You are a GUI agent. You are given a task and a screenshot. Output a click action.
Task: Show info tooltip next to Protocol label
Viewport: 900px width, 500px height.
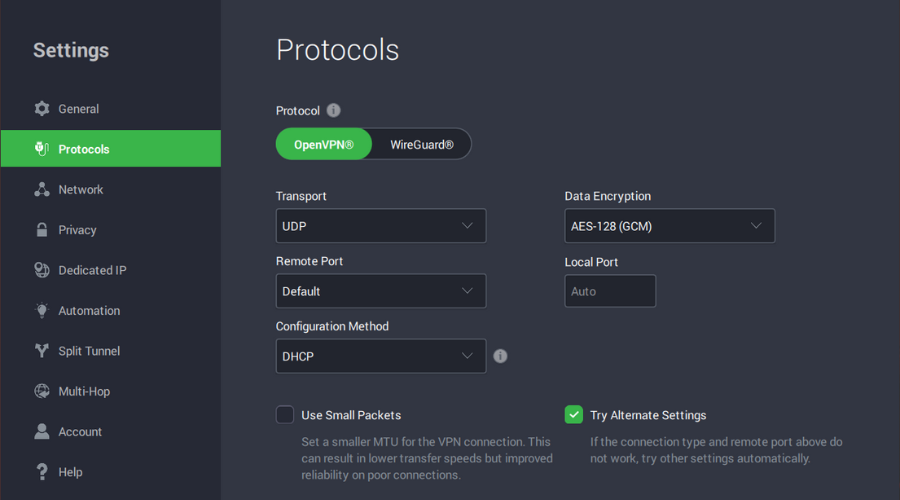(x=334, y=111)
